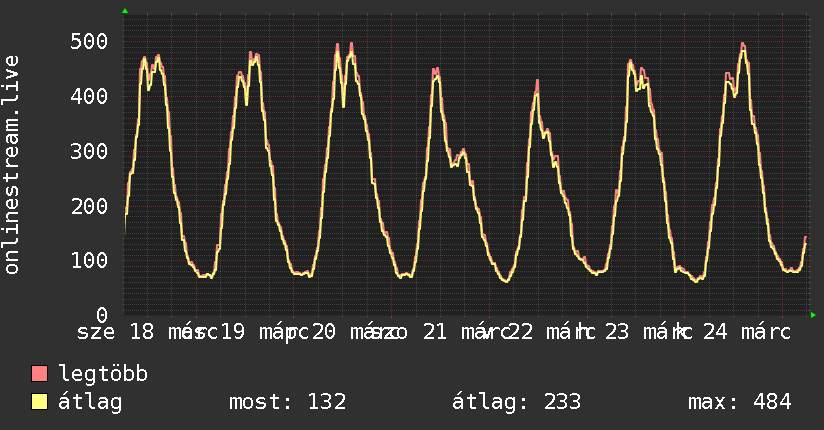
Task: Click the legtöbb legend label
Action: coord(103,374)
